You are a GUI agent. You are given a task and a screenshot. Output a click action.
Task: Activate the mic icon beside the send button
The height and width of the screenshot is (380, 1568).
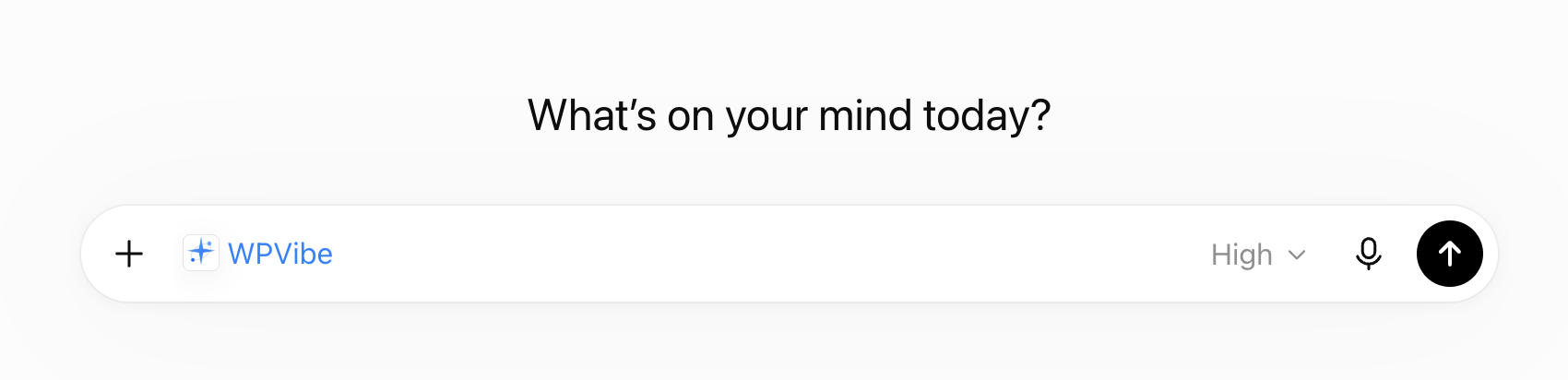coord(1369,254)
